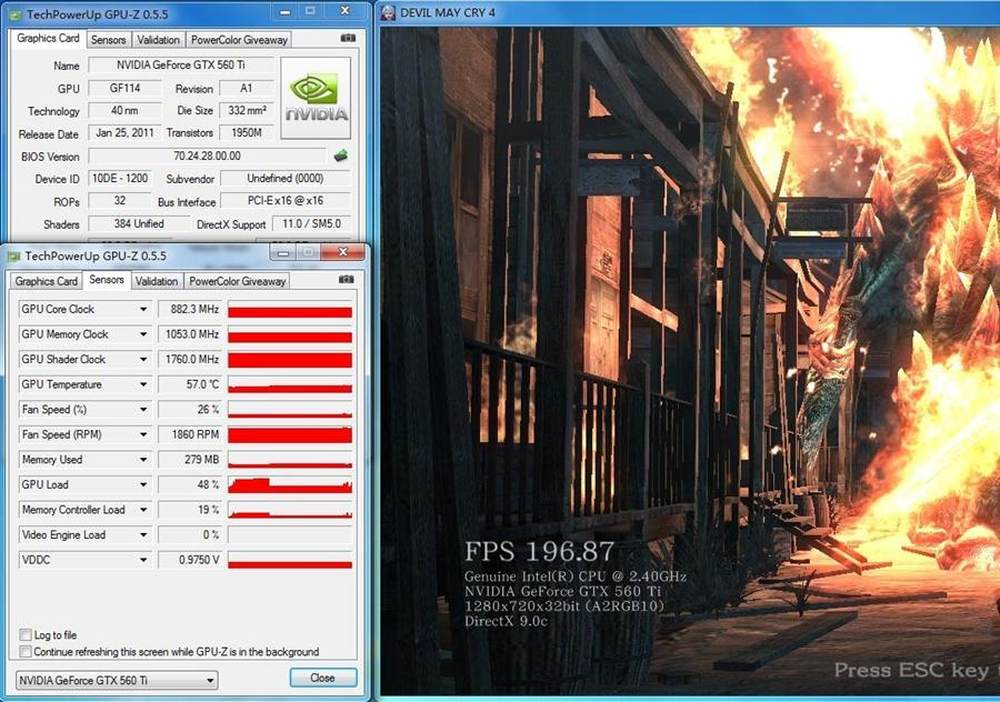1000x702 pixels.
Task: Expand the Memory Used sensor dropdown
Action: click(143, 460)
